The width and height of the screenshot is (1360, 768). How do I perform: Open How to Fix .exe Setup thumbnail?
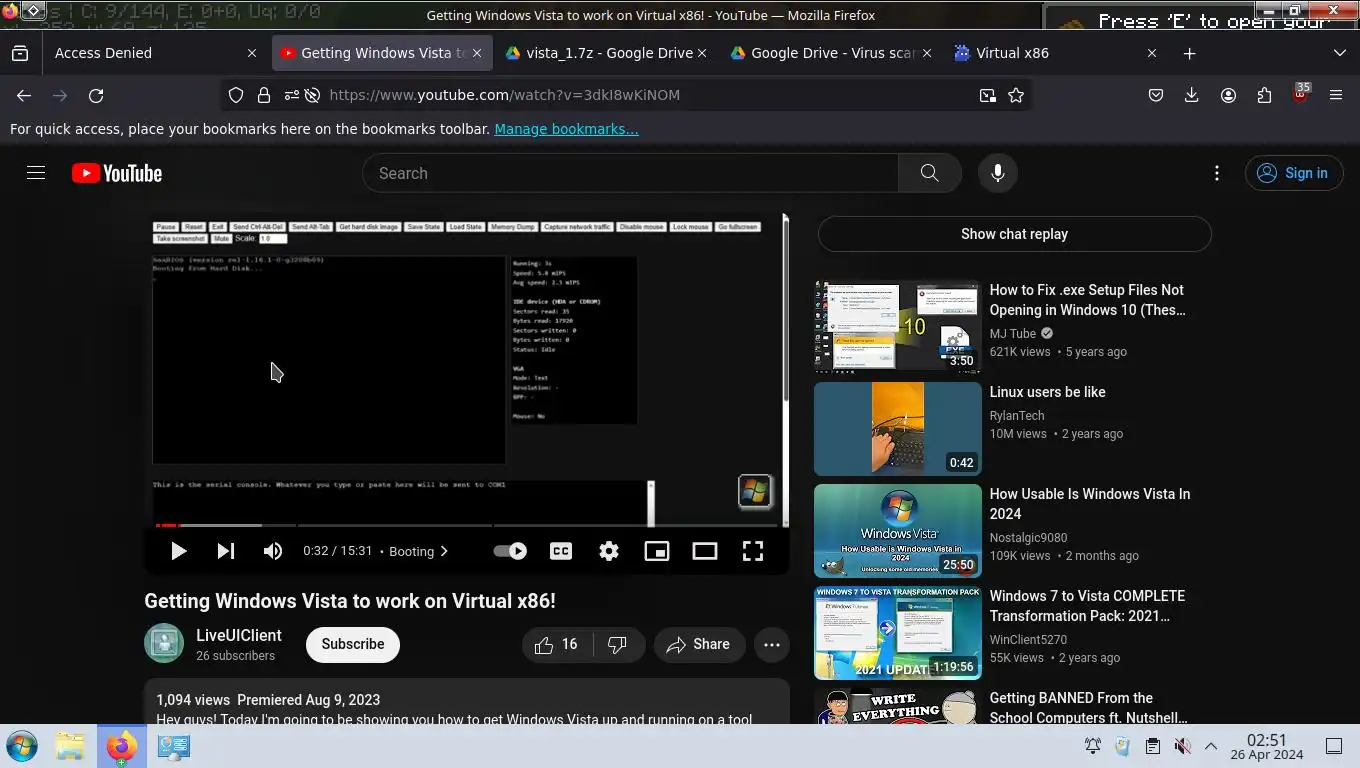point(897,327)
